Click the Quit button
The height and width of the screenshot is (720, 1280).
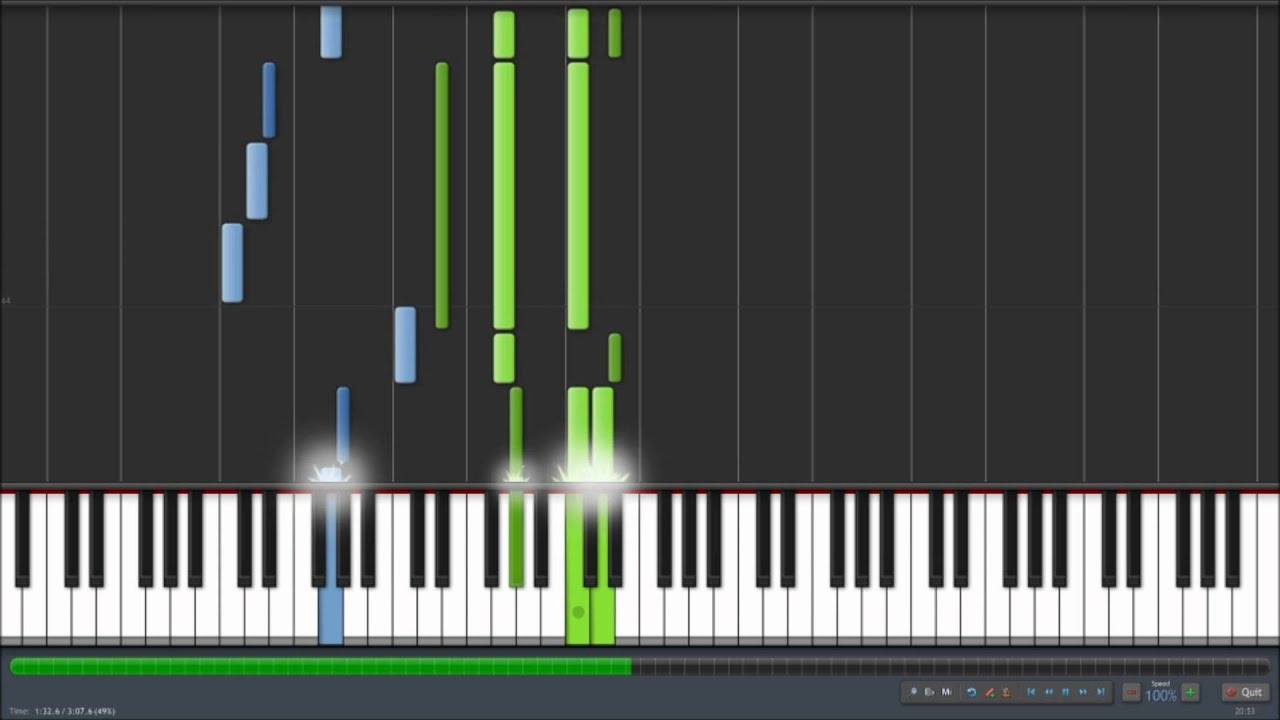(1245, 692)
